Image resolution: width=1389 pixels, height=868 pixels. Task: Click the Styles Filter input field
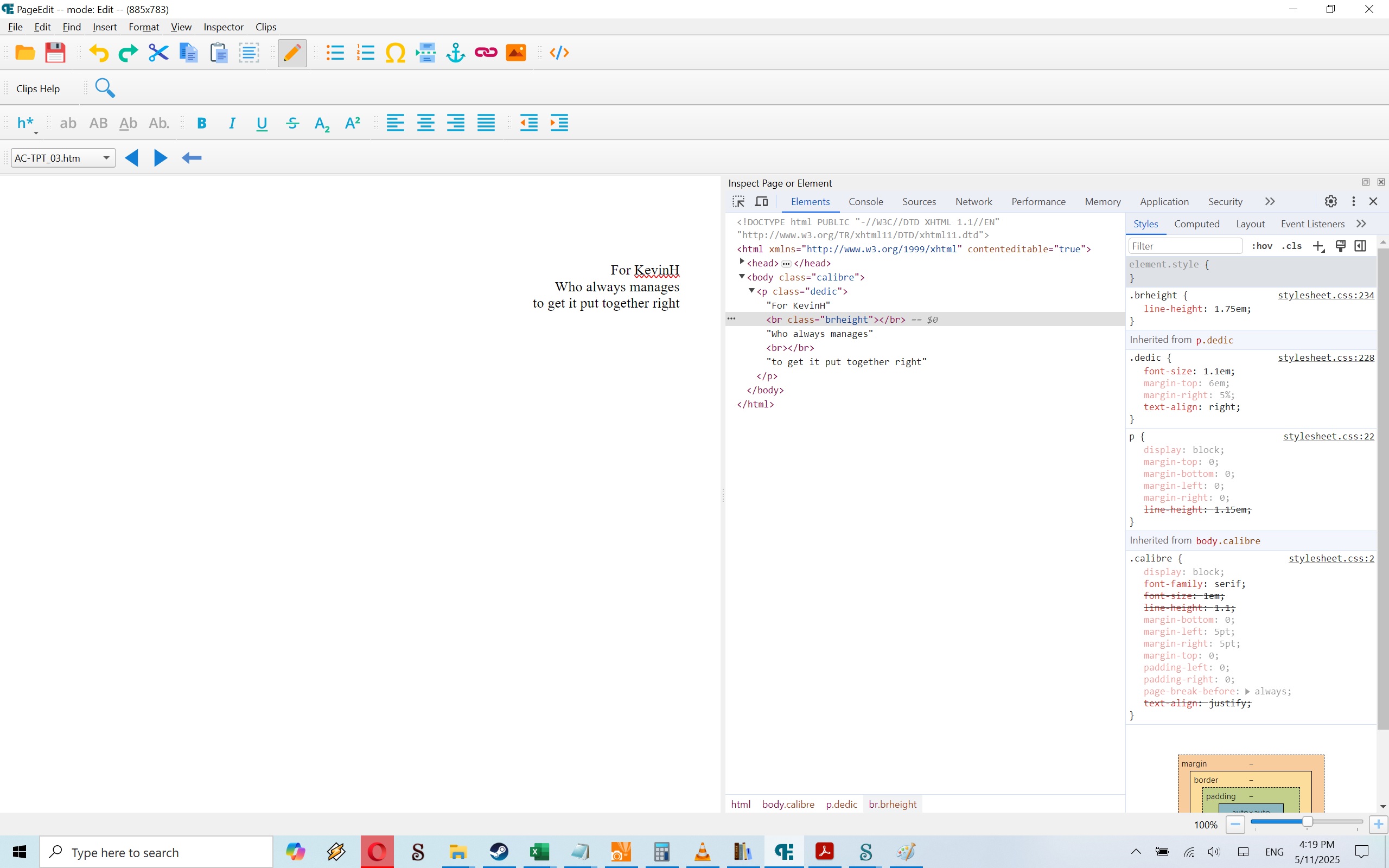(x=1184, y=246)
